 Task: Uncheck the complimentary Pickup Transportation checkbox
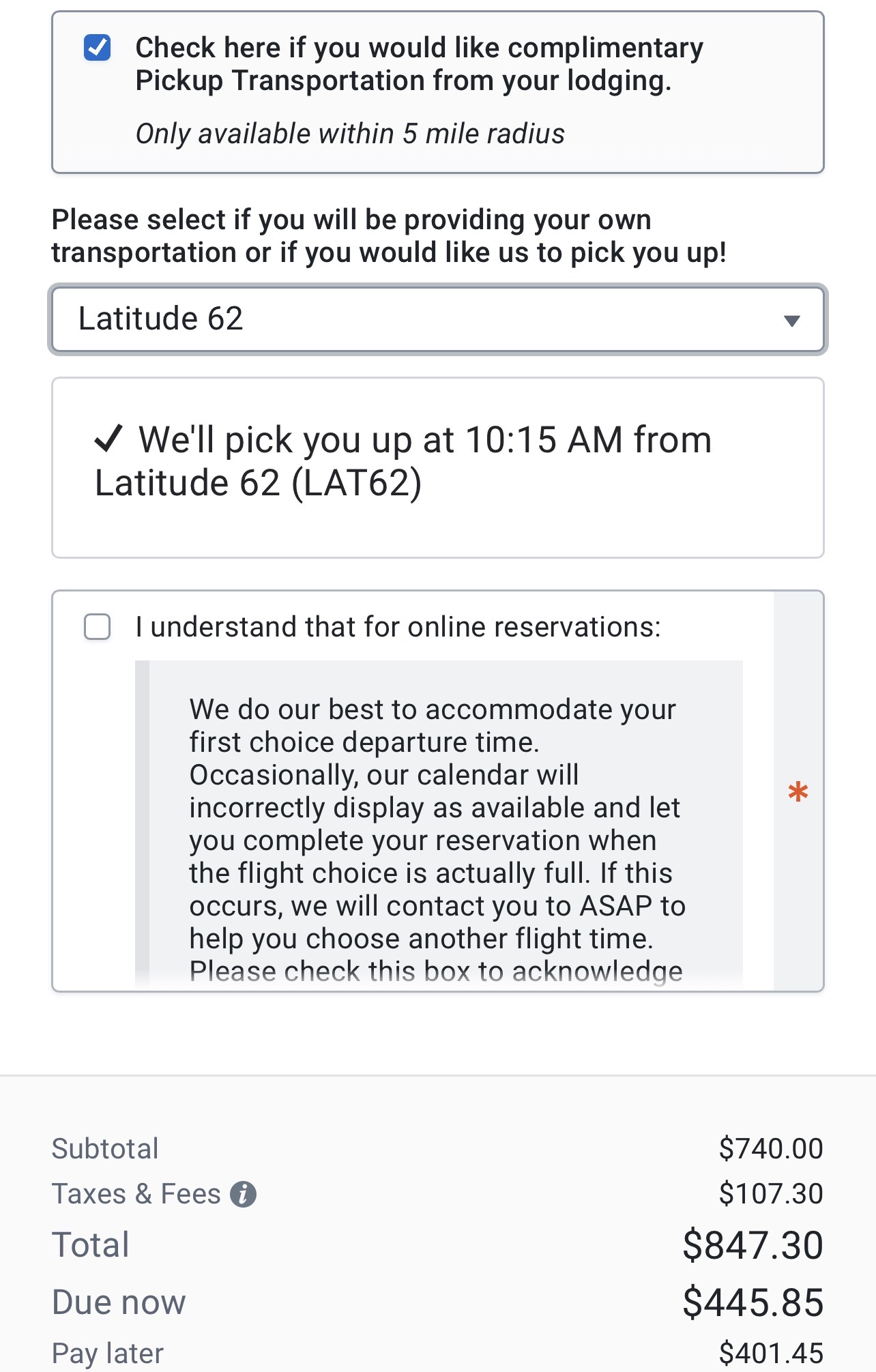pyautogui.click(x=97, y=48)
